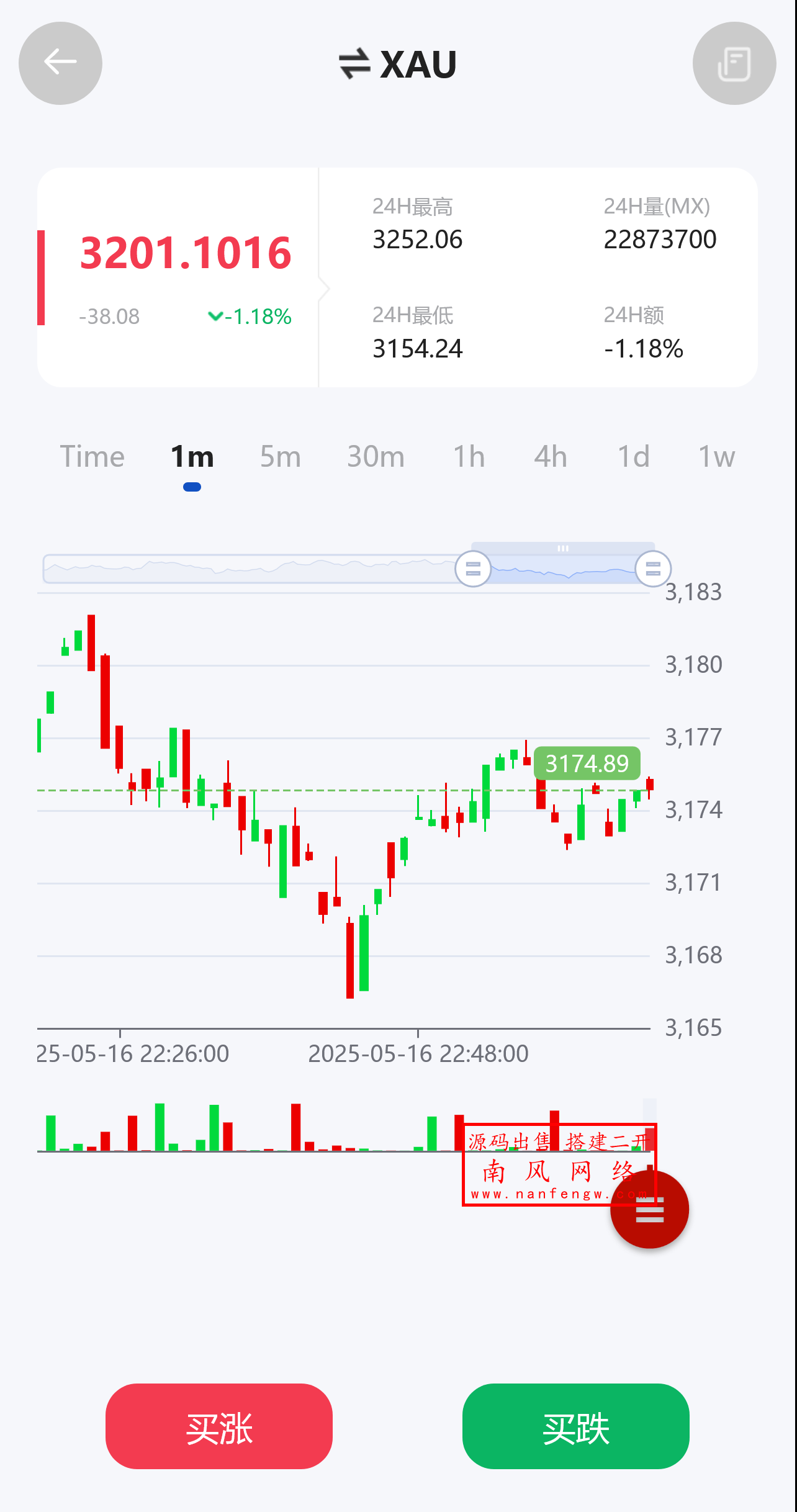
Task: Open the order records icon
Action: click(x=734, y=63)
